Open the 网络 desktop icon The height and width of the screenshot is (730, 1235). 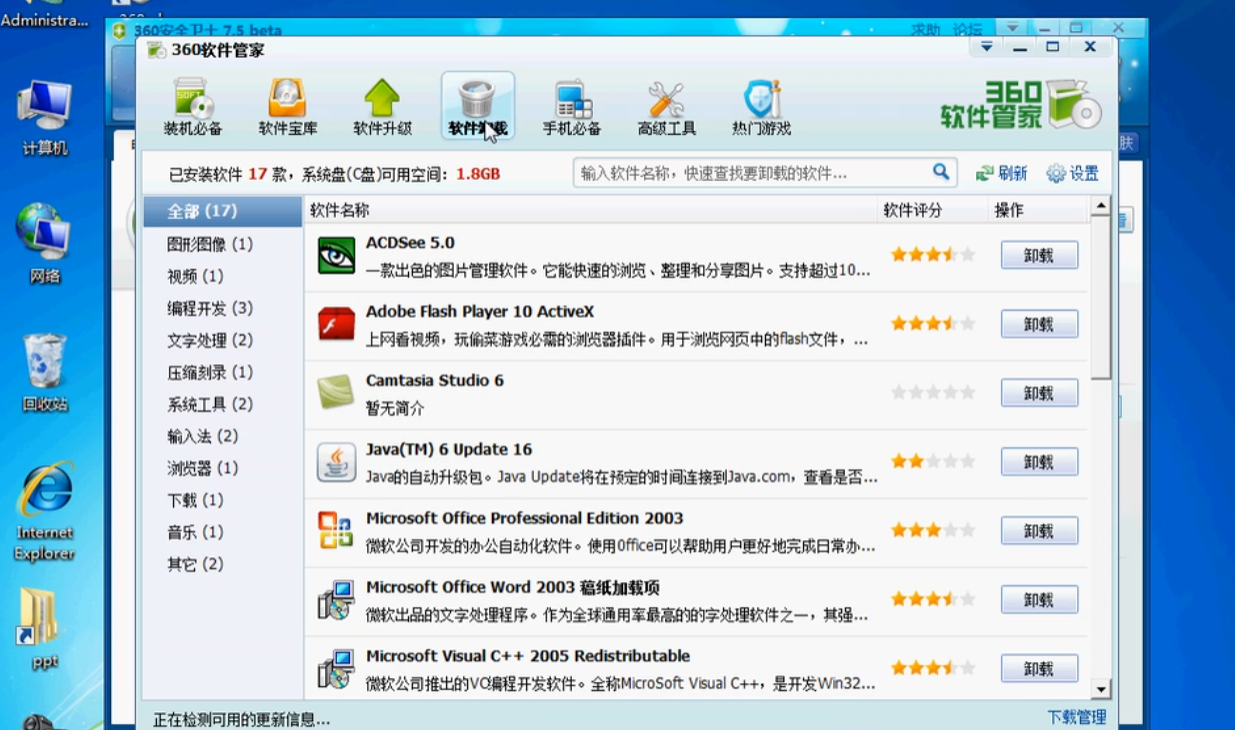[45, 243]
